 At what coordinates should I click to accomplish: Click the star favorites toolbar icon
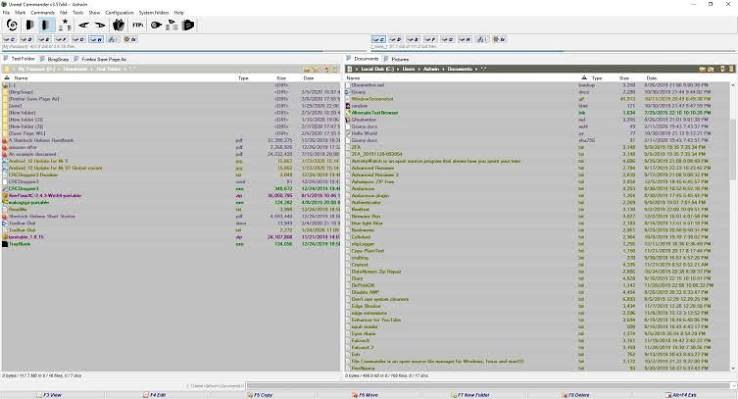(x=65, y=25)
